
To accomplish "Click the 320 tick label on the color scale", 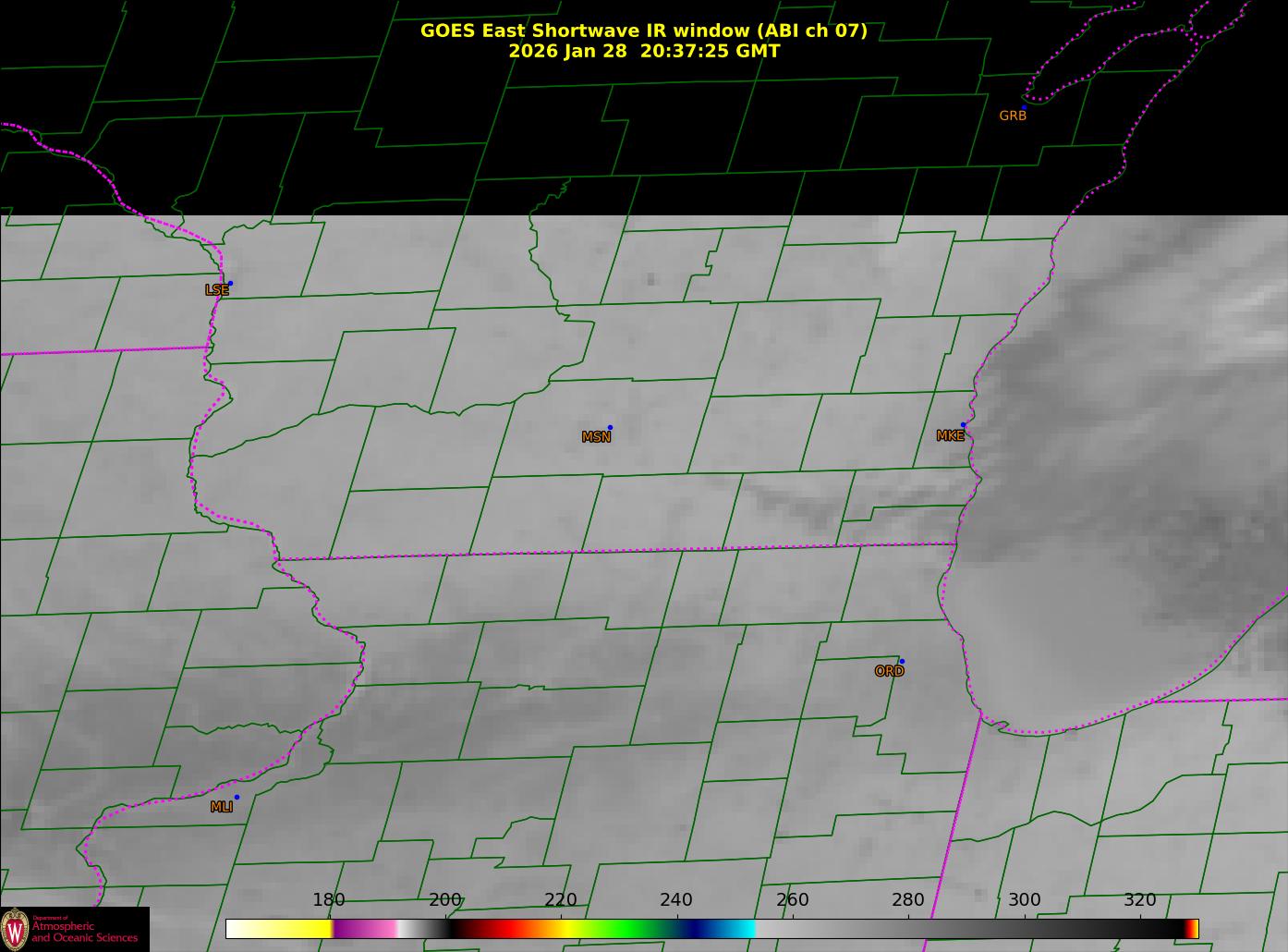I will point(1139,900).
